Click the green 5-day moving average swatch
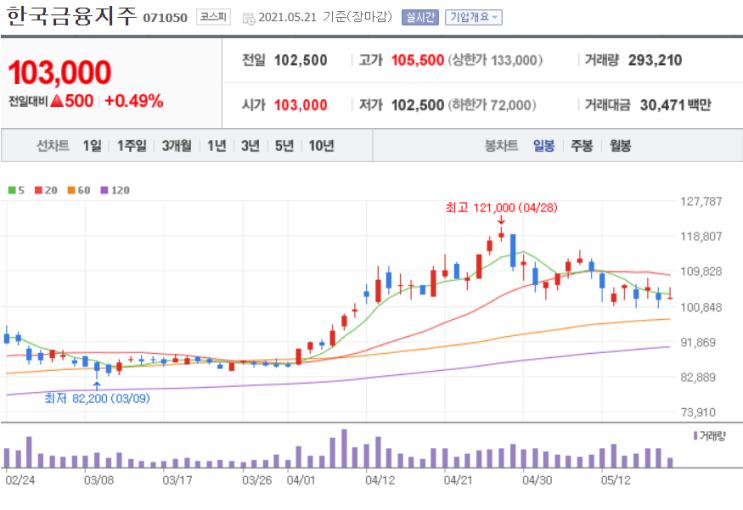The image size is (743, 510). [12, 190]
